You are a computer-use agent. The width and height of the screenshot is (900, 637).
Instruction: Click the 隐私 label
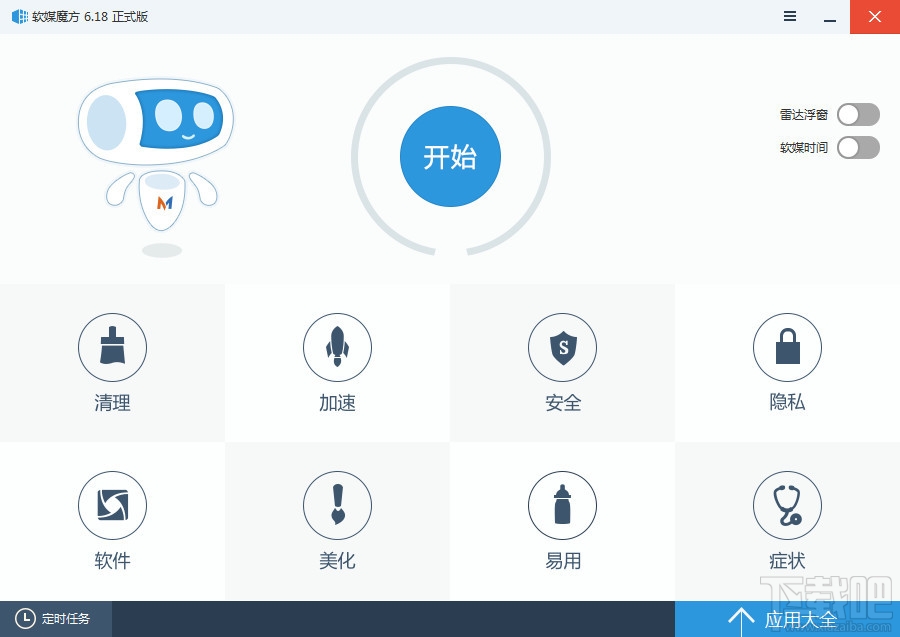point(788,402)
